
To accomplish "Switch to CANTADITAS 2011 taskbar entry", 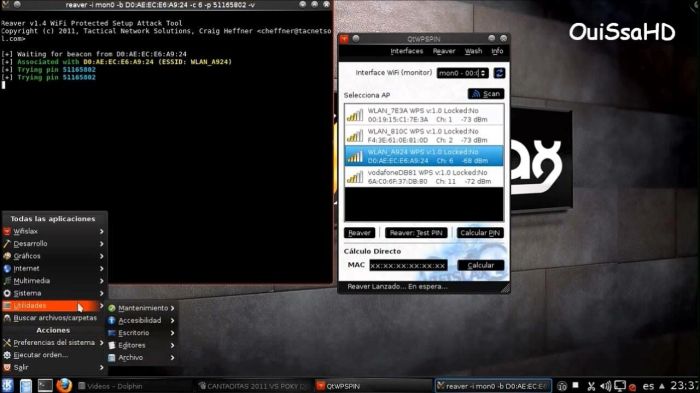I will click(x=254, y=386).
